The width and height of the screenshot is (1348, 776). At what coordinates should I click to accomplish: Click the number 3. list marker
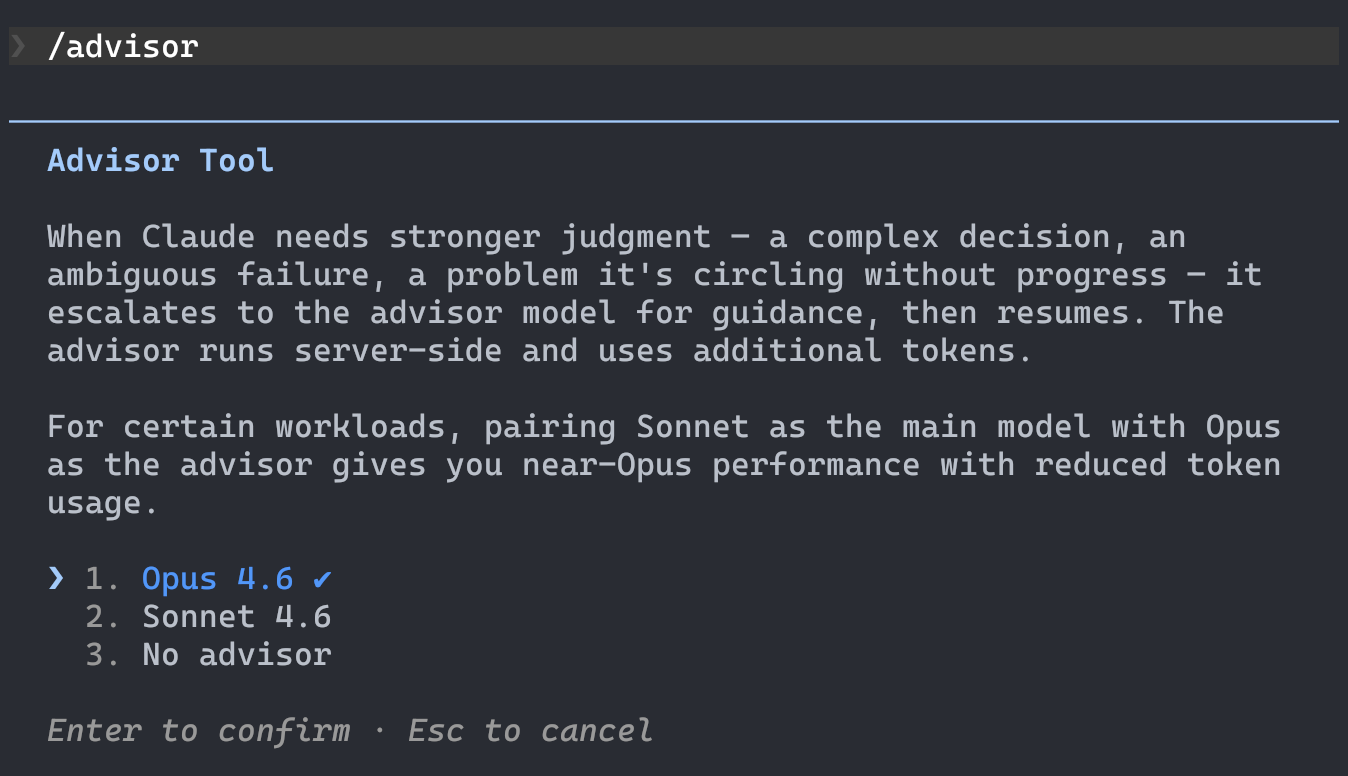(x=102, y=655)
